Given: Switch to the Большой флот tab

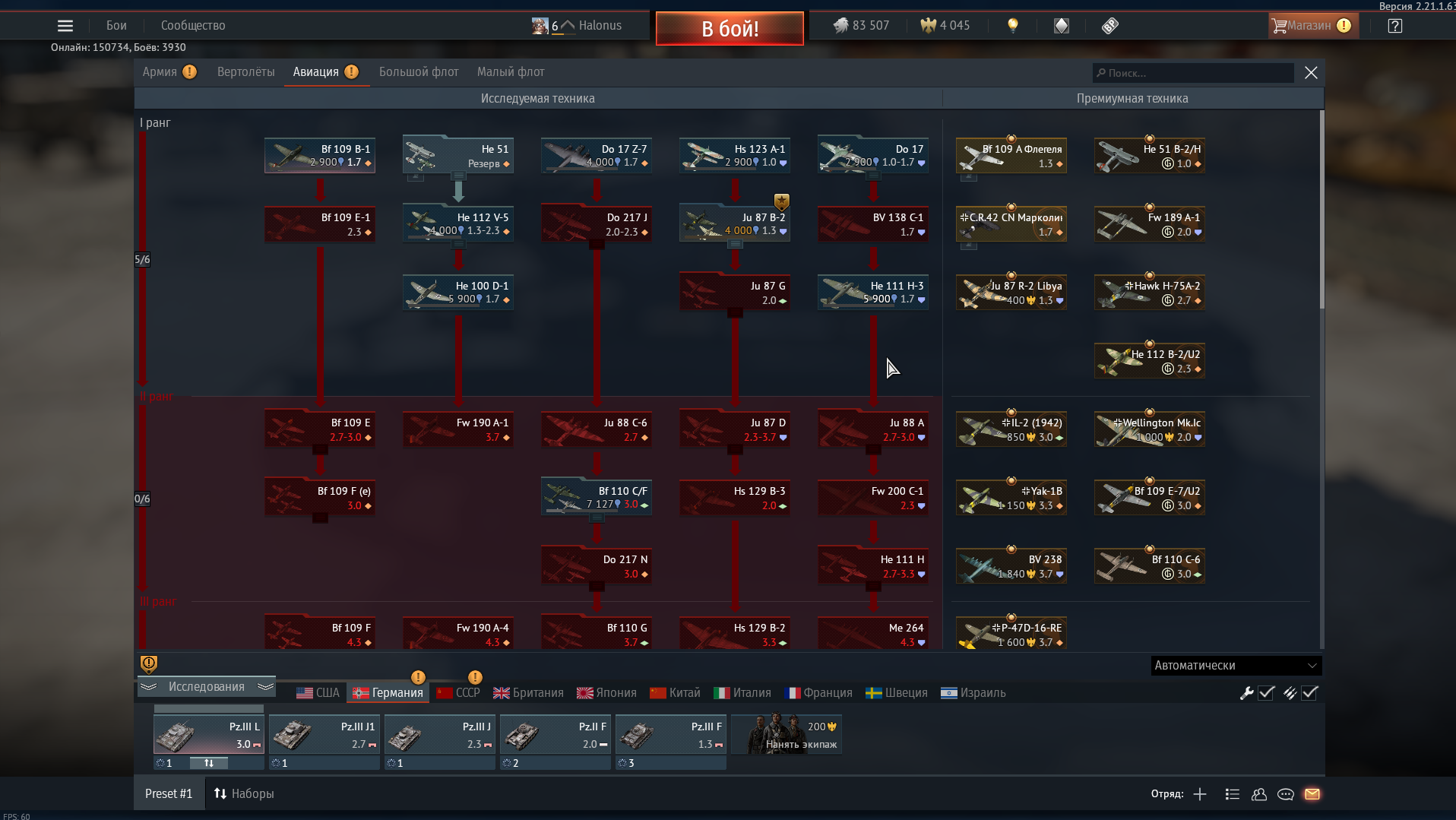Looking at the screenshot, I should pyautogui.click(x=419, y=72).
